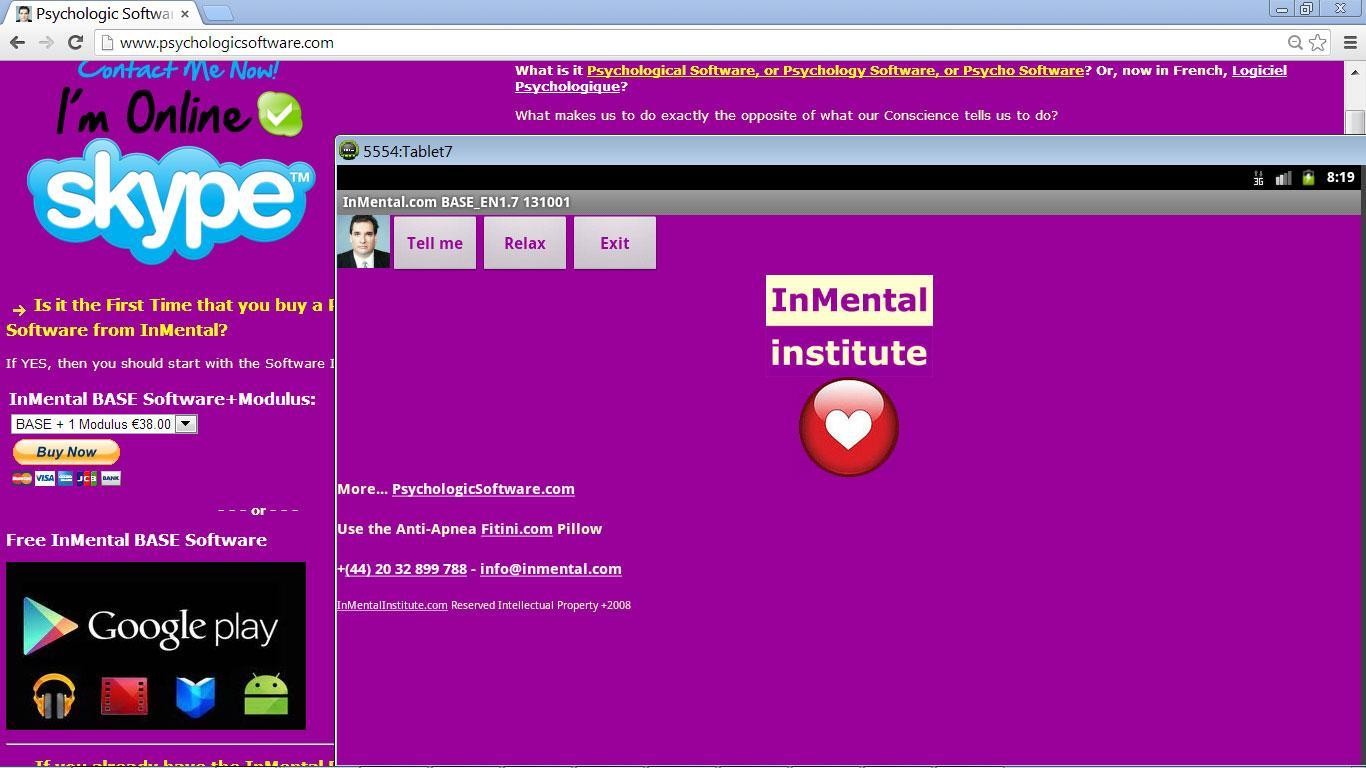Open the Logiciel Psychologique link
Image resolution: width=1366 pixels, height=768 pixels.
tap(901, 78)
